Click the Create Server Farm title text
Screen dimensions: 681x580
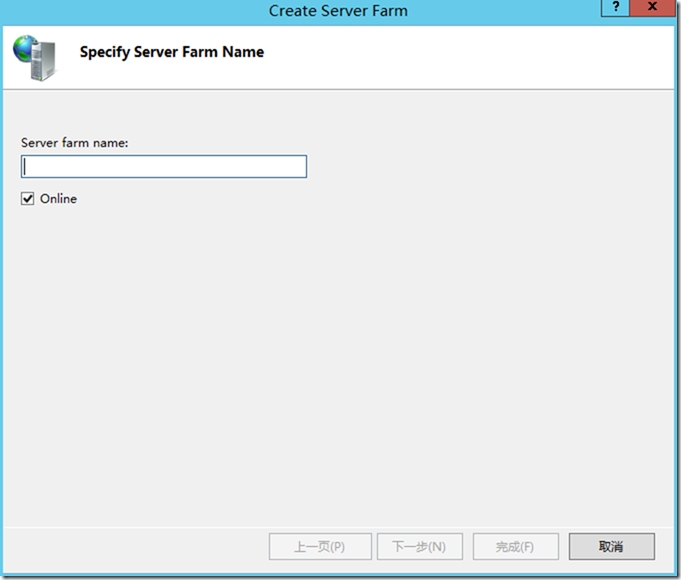click(x=338, y=11)
